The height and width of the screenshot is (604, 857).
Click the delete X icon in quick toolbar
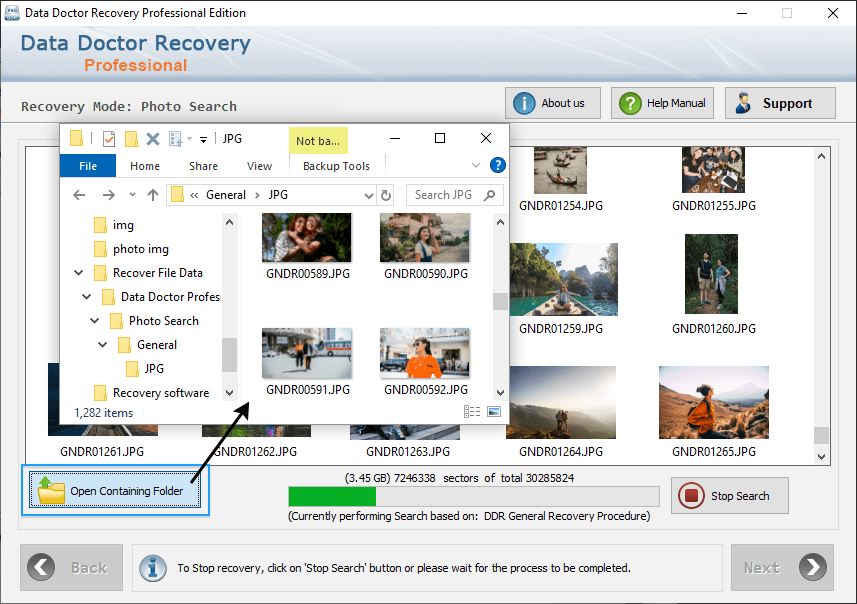coord(153,139)
